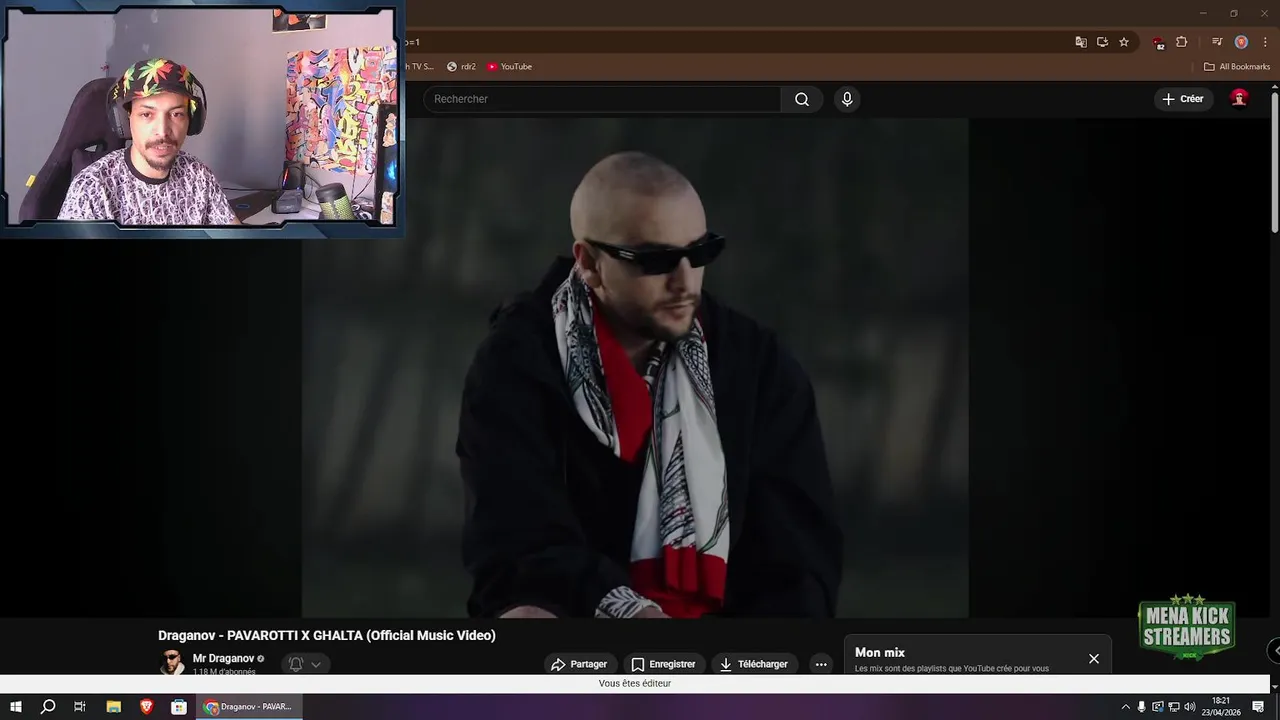Bookmark this page with the star icon
1280x720 pixels.
[1124, 42]
